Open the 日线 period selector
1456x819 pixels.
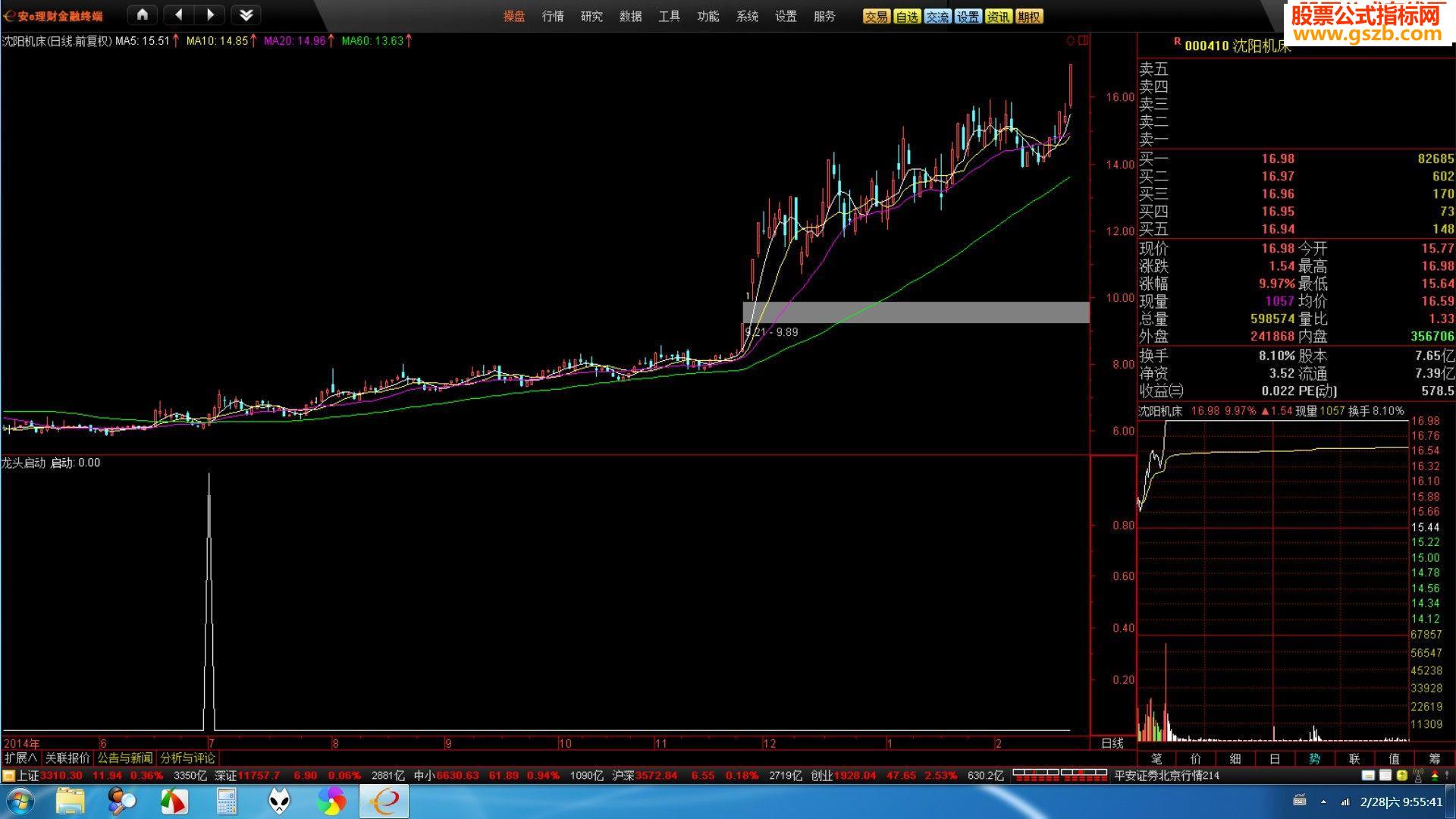pos(1112,743)
